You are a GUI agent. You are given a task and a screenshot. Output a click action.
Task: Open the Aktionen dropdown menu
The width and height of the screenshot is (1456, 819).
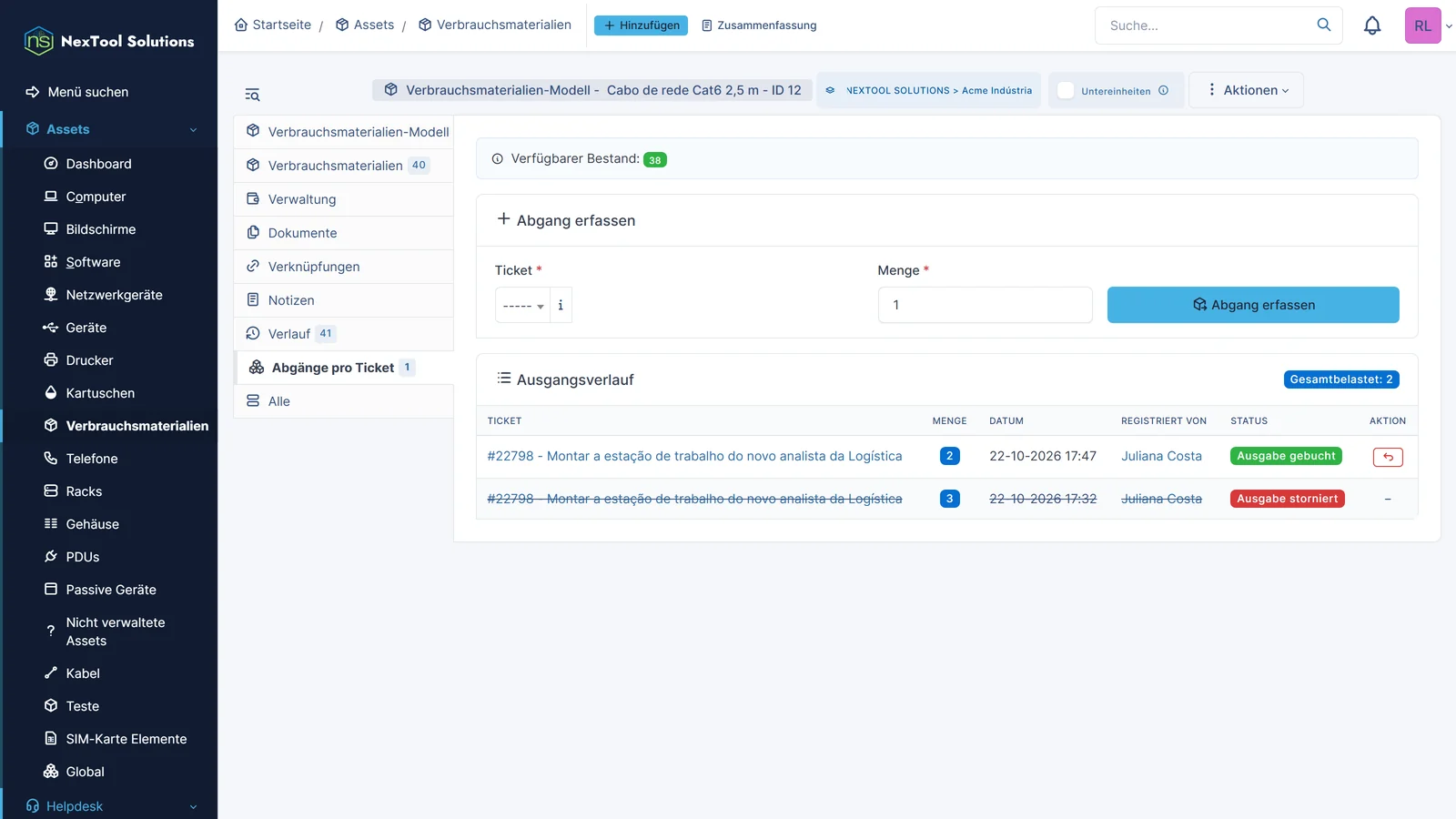[x=1247, y=90]
